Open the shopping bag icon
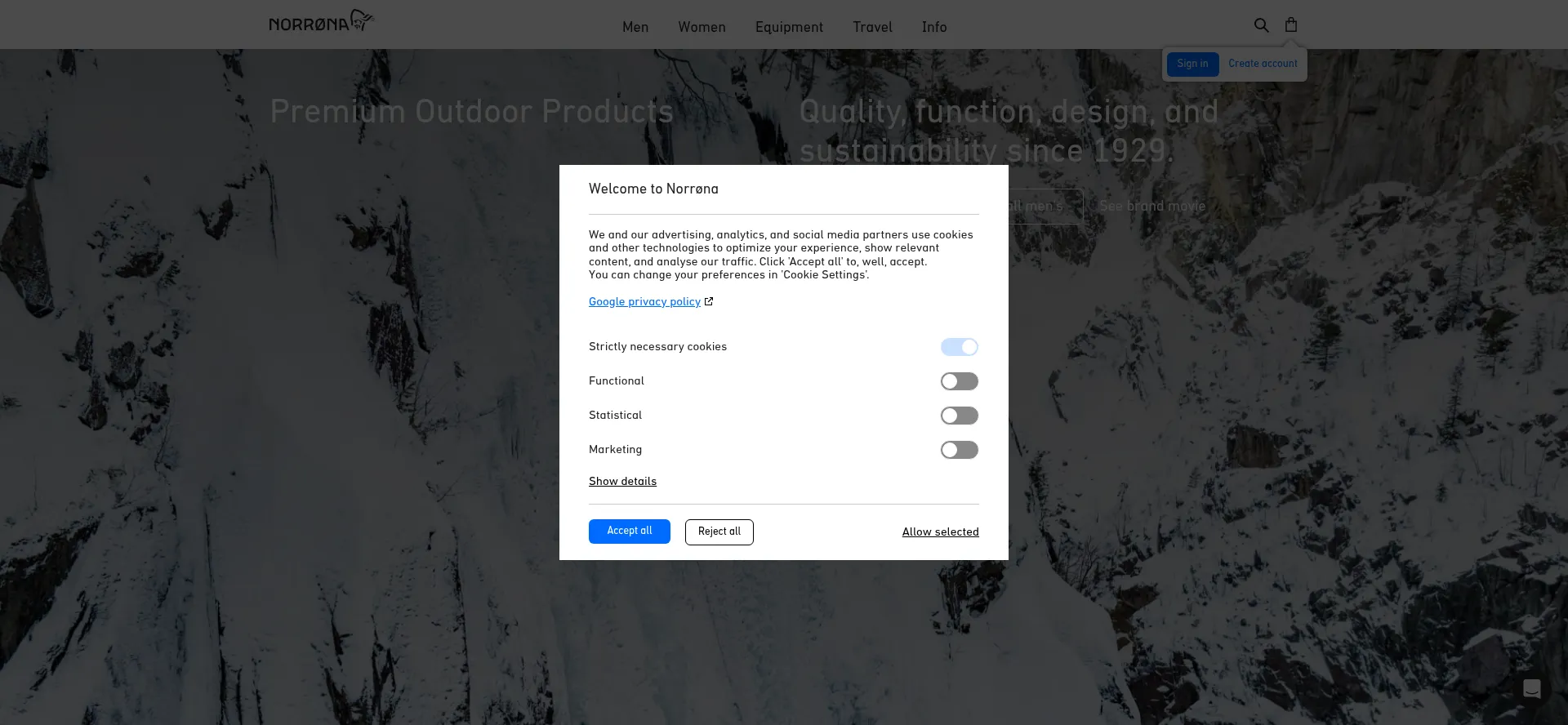Image resolution: width=1568 pixels, height=725 pixels. pos(1291,24)
